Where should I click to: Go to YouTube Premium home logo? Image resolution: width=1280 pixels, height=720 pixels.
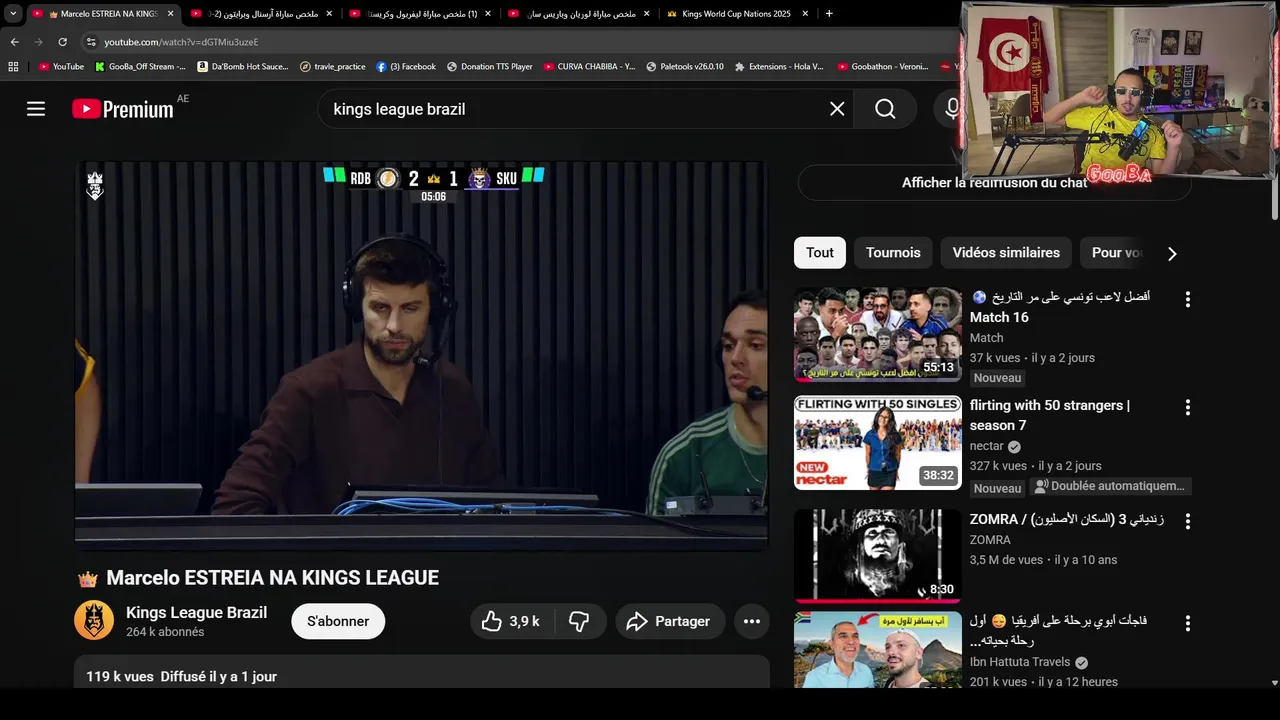click(x=123, y=109)
